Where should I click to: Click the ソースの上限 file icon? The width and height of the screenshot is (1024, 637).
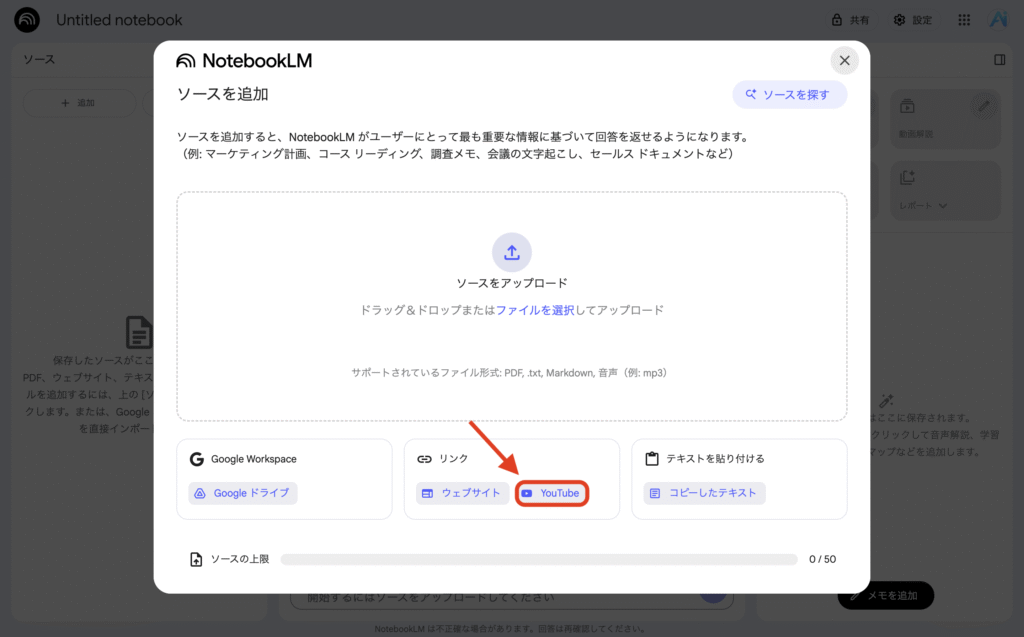196,559
